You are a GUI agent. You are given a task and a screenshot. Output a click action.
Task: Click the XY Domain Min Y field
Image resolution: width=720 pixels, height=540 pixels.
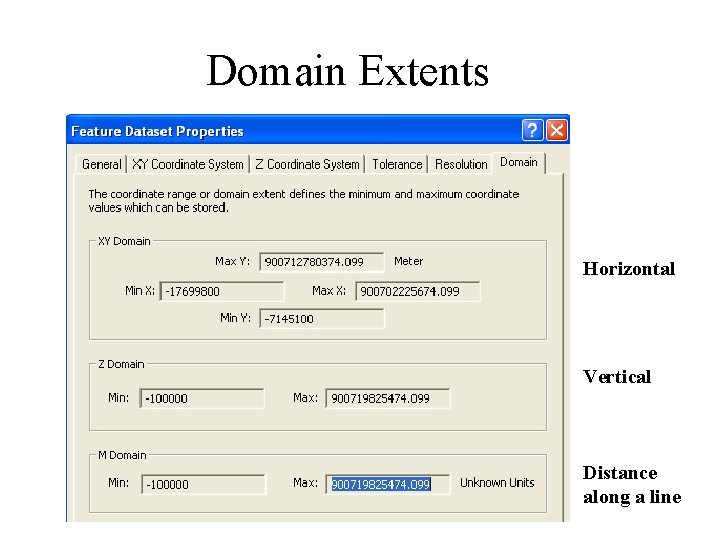[x=321, y=319]
